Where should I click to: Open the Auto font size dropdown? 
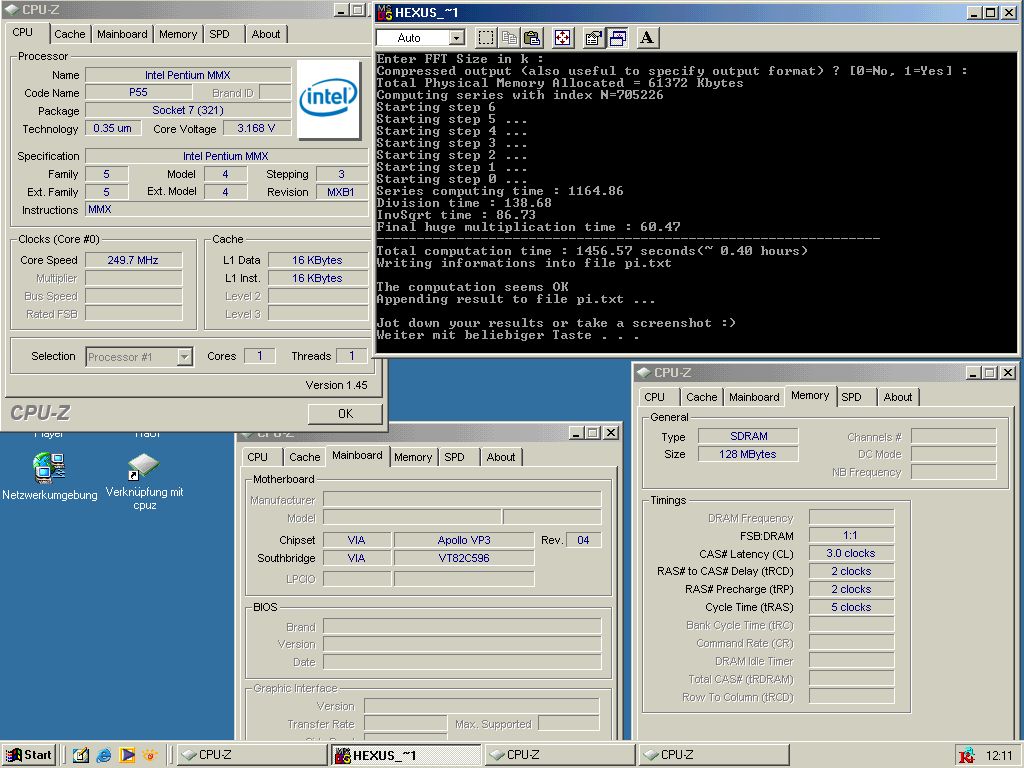(x=457, y=38)
